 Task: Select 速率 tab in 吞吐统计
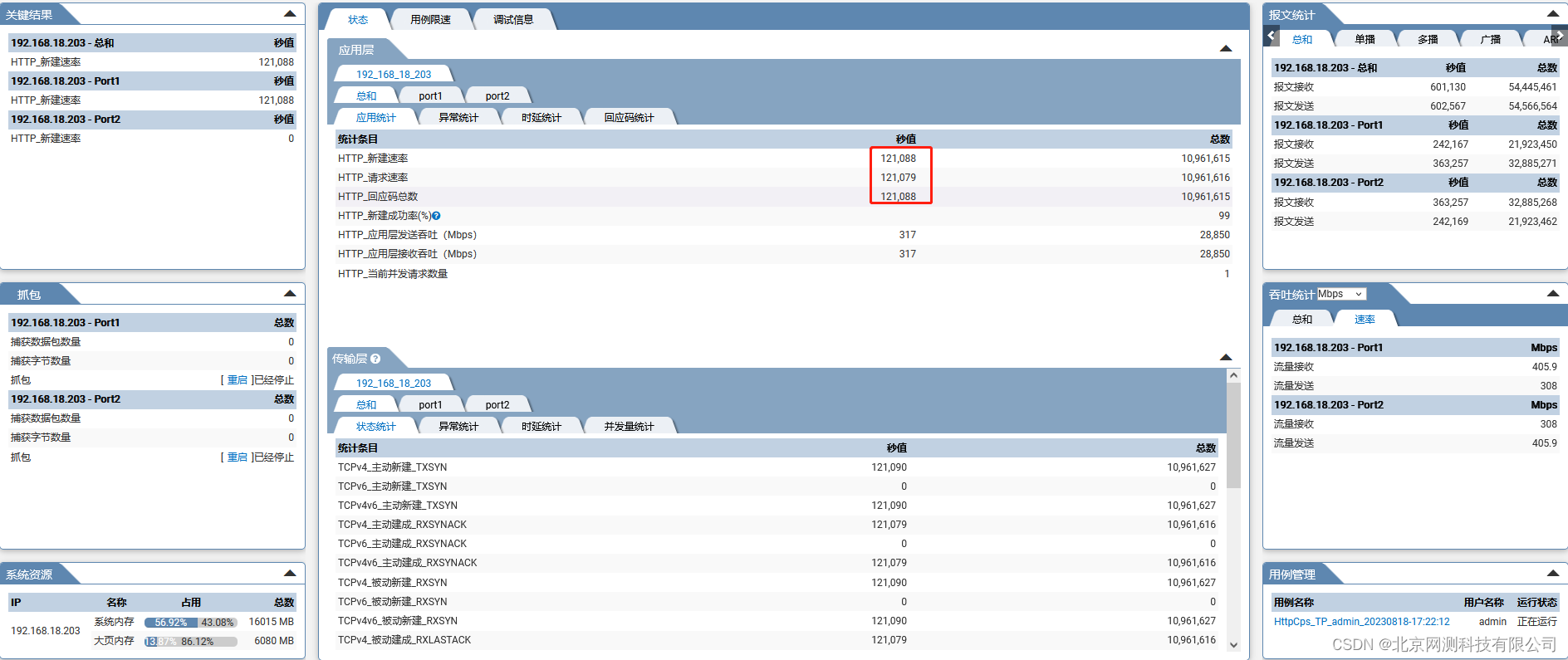tap(1365, 320)
